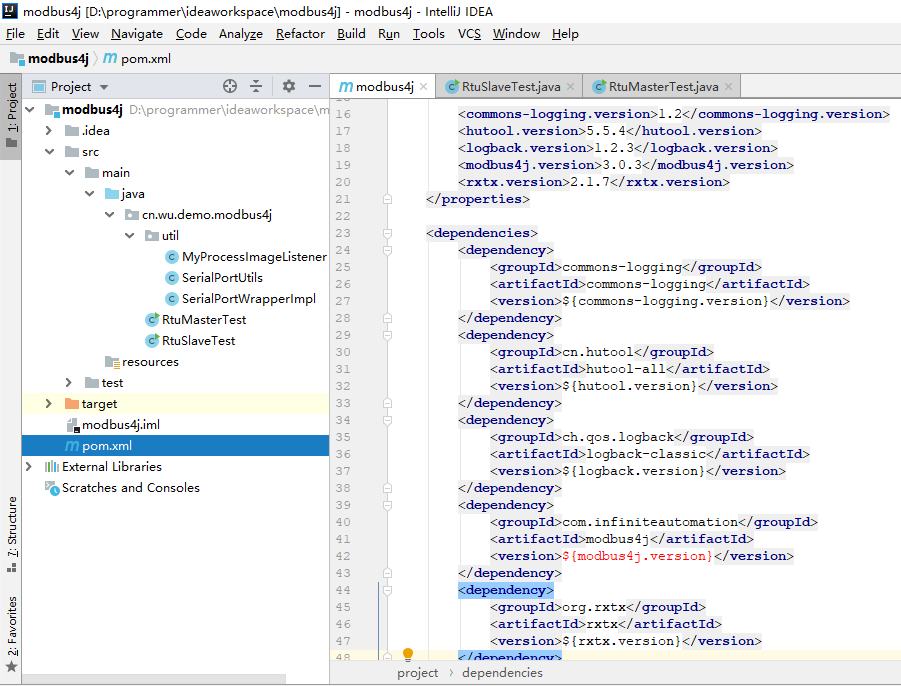901x686 pixels.
Task: Open the Build menu
Action: coord(351,34)
